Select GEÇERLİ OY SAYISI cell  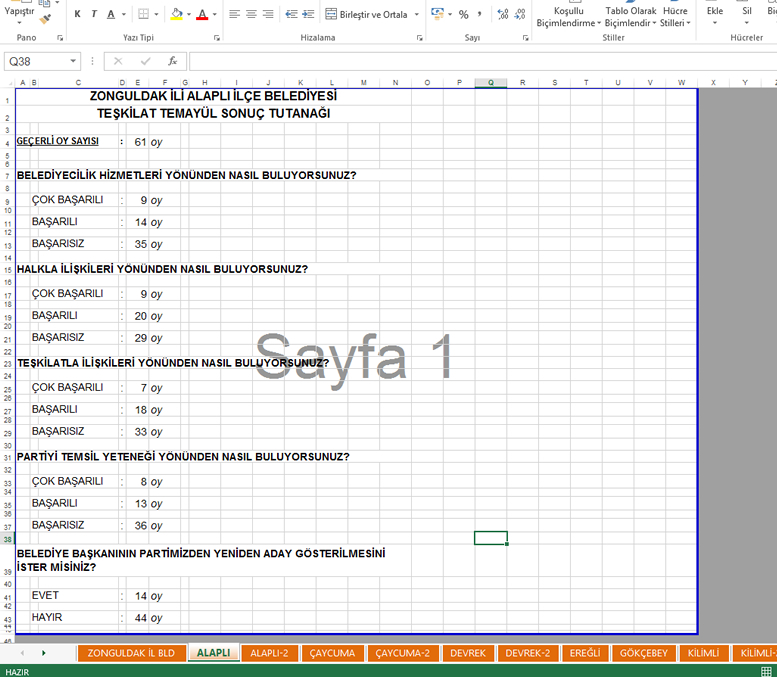coord(57,141)
